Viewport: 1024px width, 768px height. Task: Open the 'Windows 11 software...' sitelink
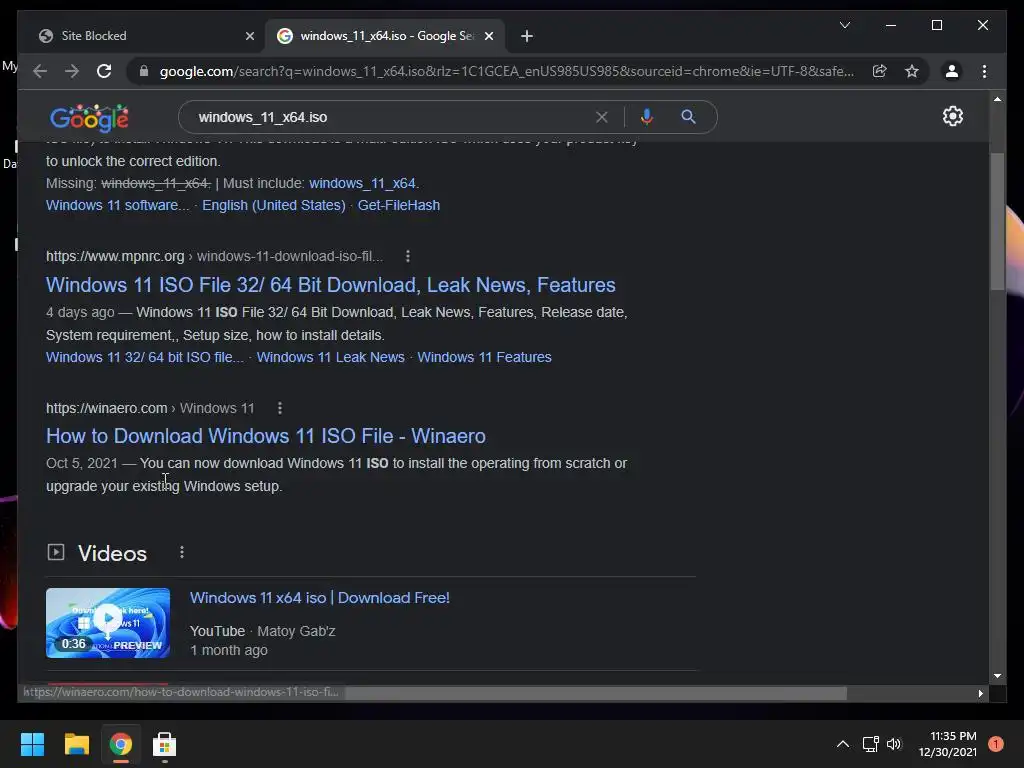pos(118,205)
